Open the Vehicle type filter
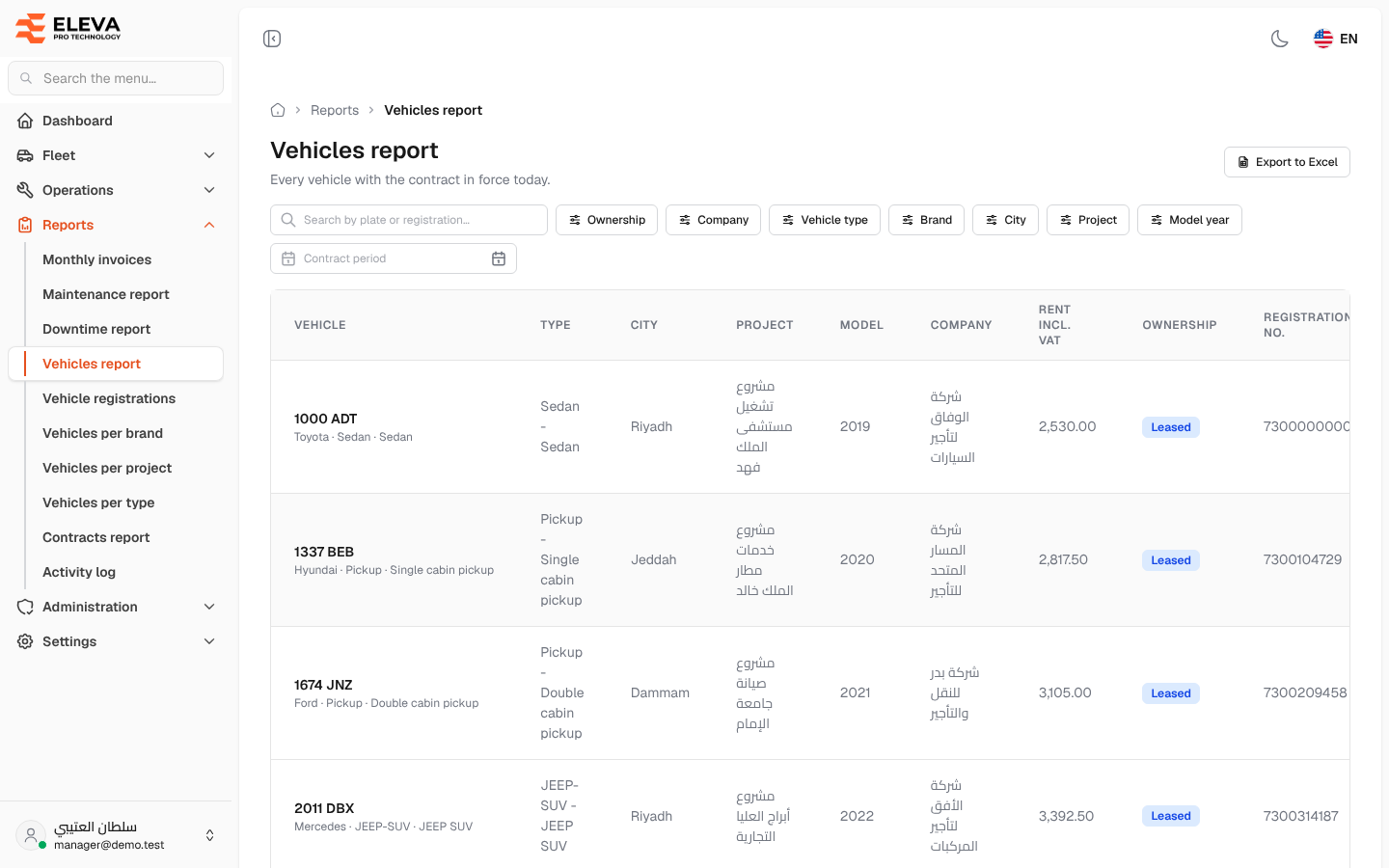Viewport: 1389px width, 868px height. coord(825,220)
